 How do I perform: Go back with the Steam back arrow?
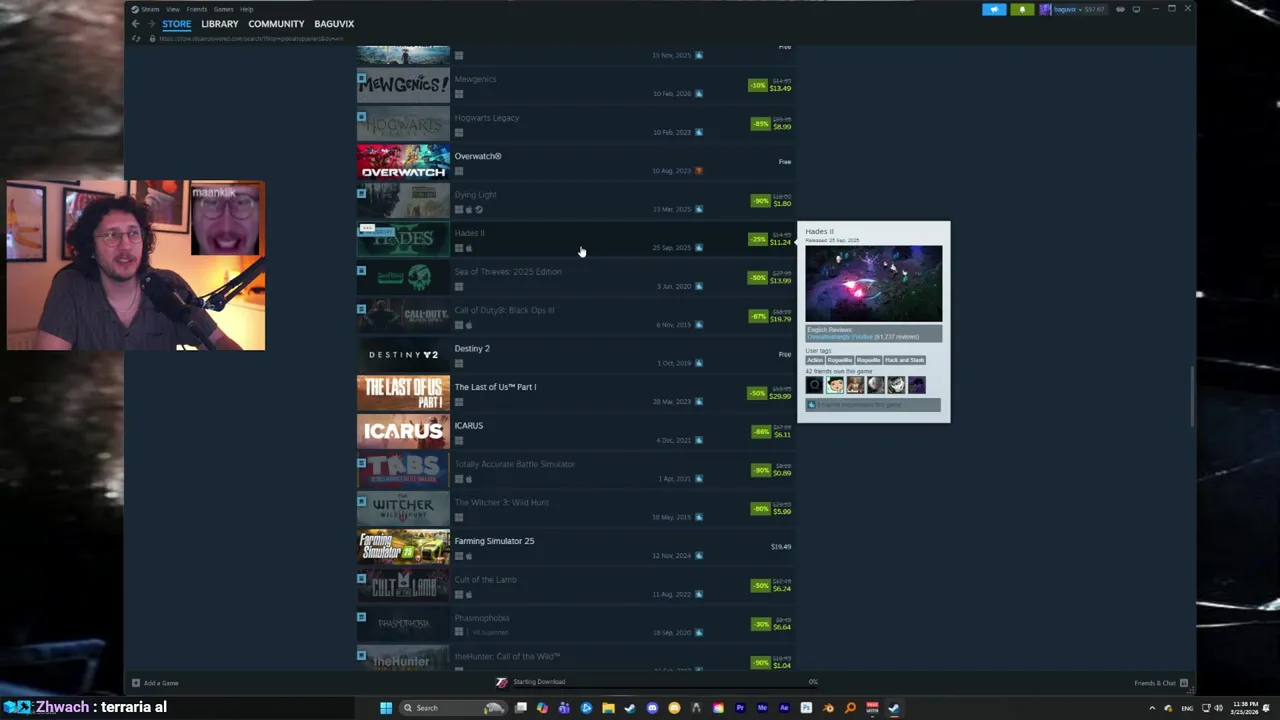pos(136,24)
